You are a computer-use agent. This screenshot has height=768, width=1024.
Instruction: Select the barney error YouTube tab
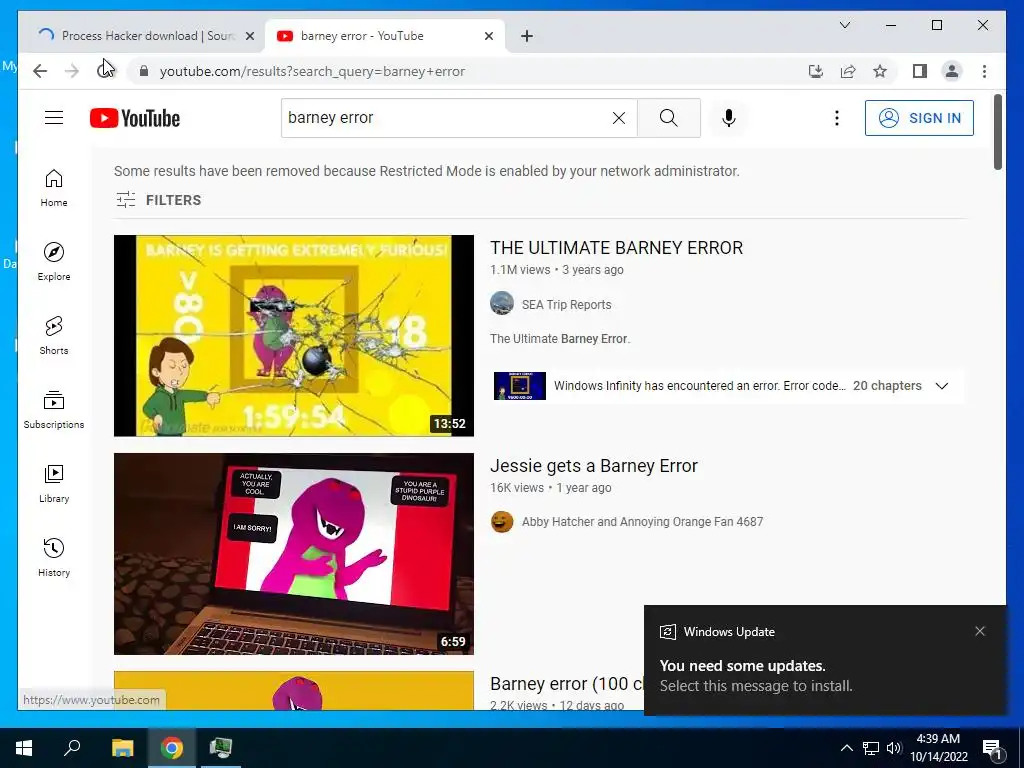pos(385,36)
